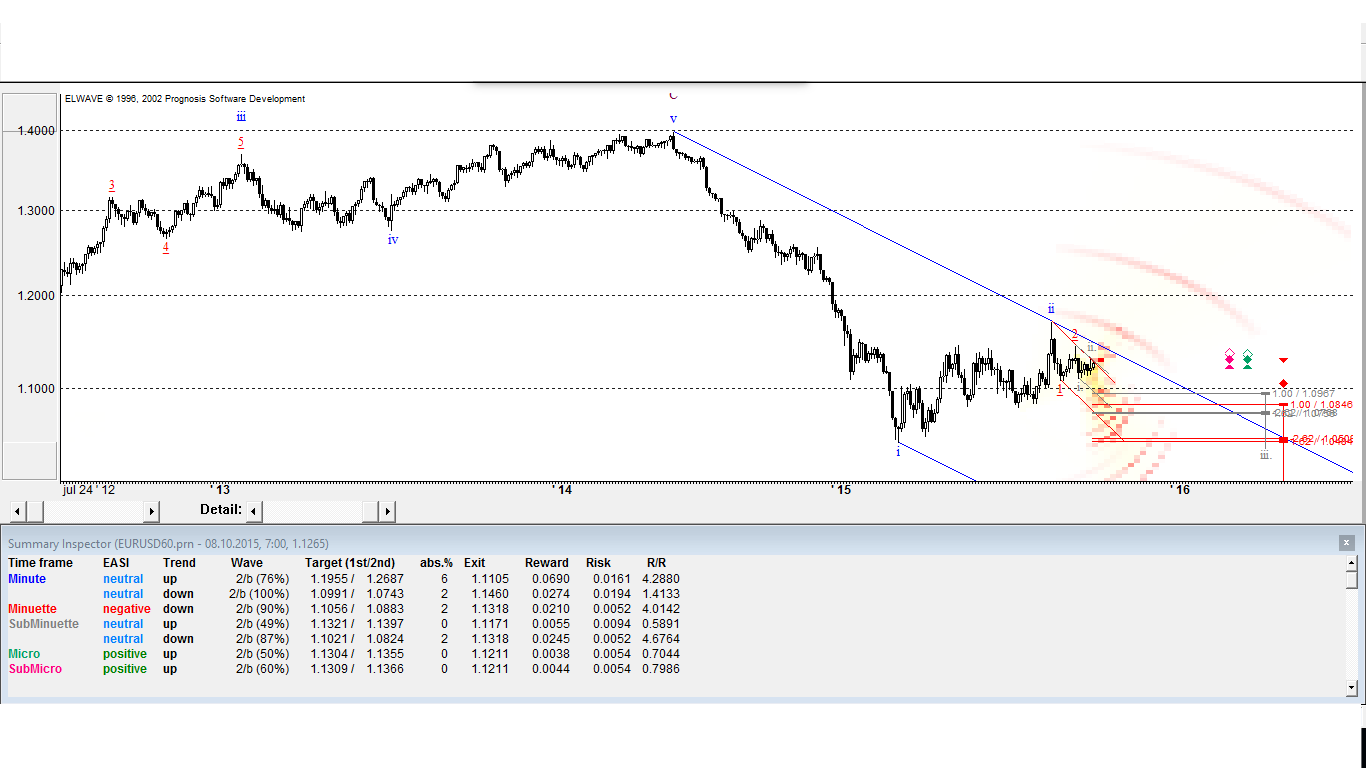Screen dimensions: 1366x768
Task: Select the Minute time frame row
Action: tap(27, 579)
